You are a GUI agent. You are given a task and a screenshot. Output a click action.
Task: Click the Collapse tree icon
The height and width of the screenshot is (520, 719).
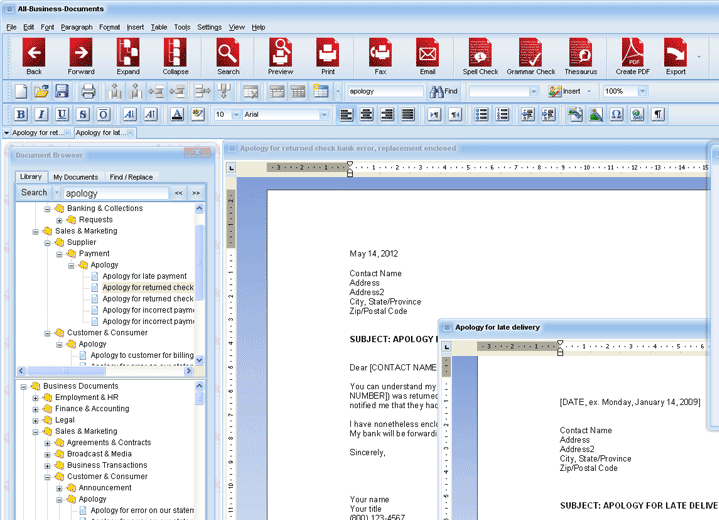coord(175,57)
